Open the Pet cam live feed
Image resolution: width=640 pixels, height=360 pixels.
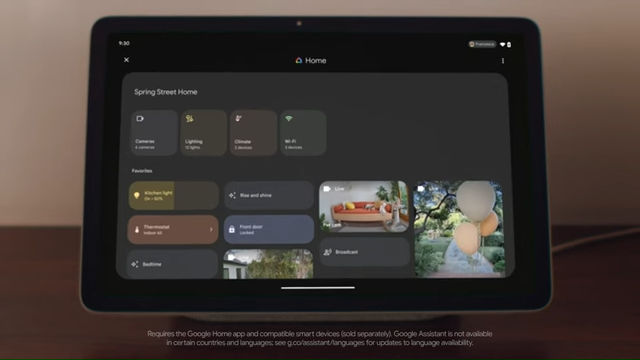coord(364,207)
